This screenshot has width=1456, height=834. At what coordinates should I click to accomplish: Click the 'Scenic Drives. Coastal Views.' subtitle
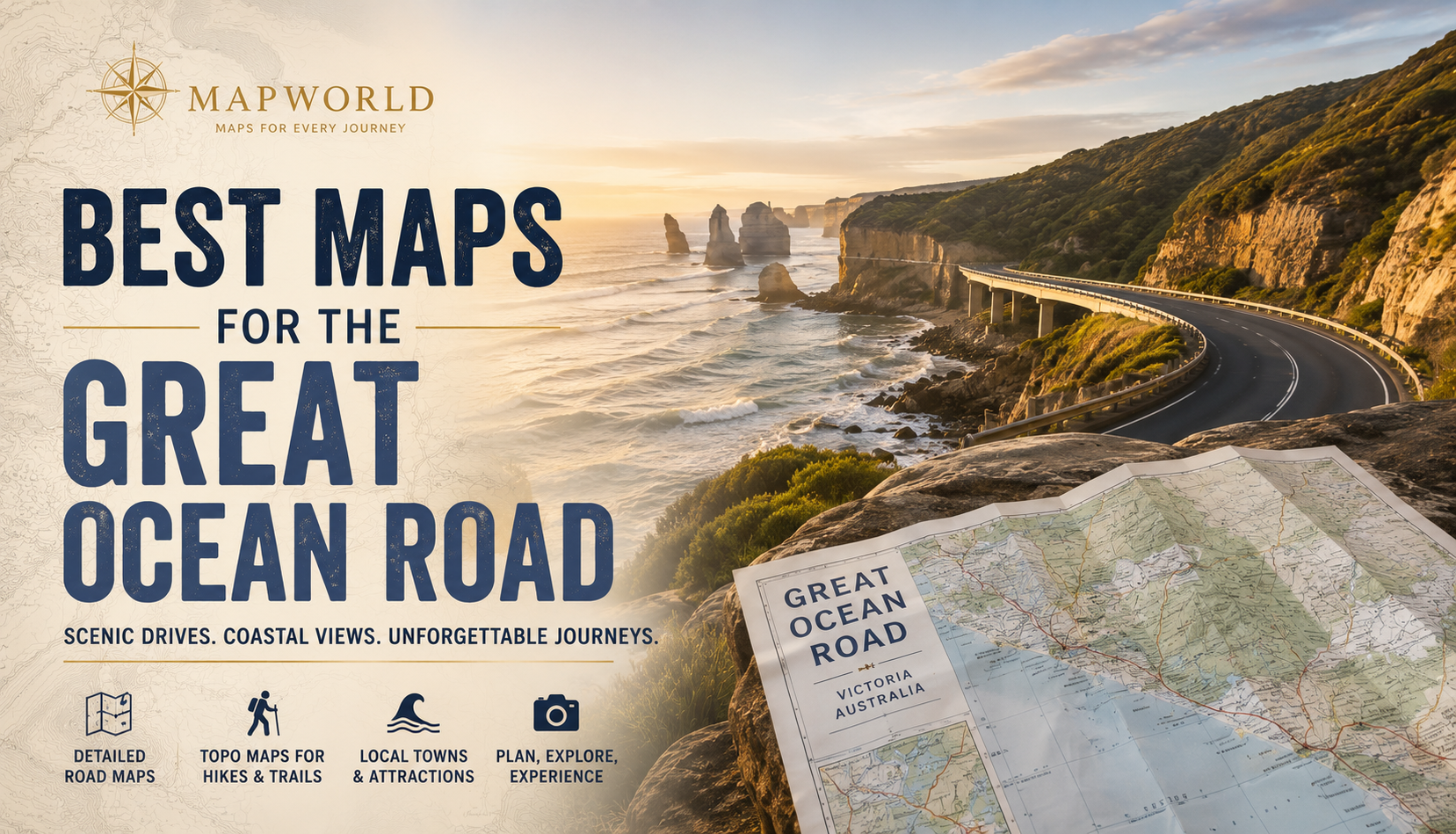[x=361, y=636]
